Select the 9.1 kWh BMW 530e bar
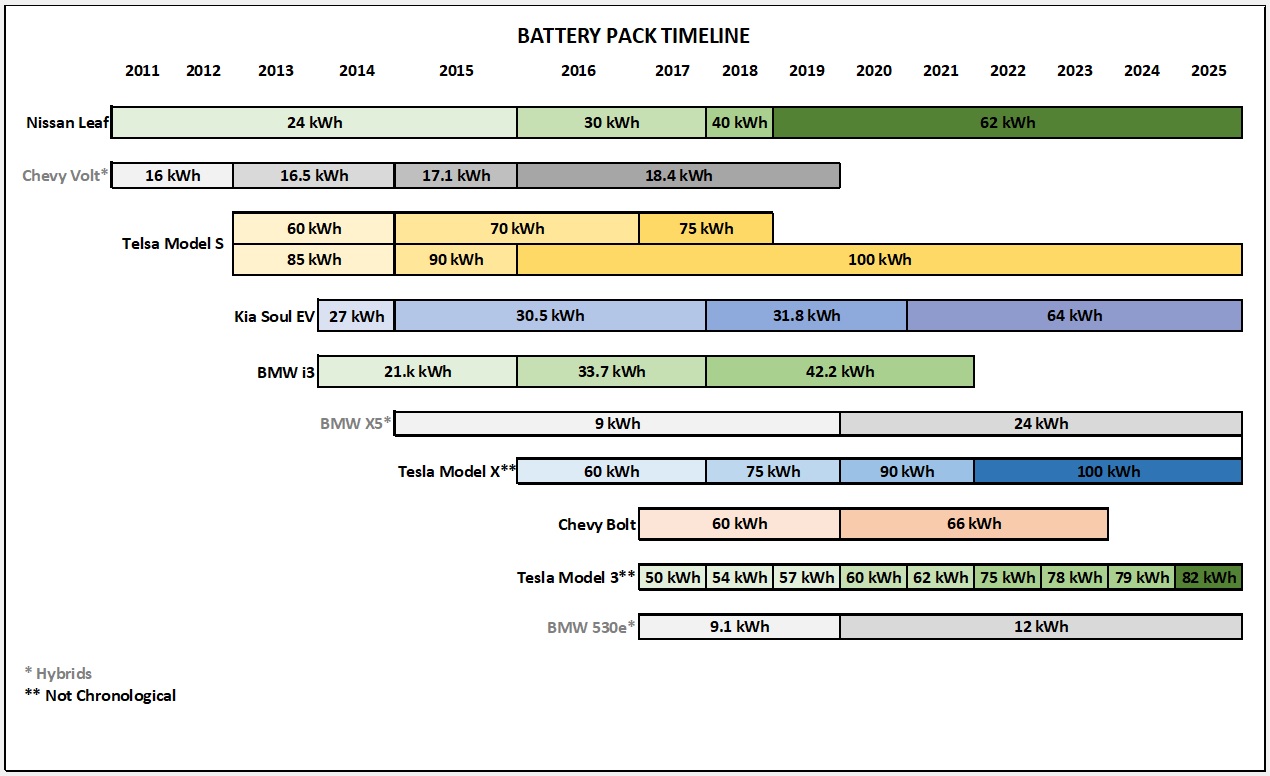 (x=739, y=627)
